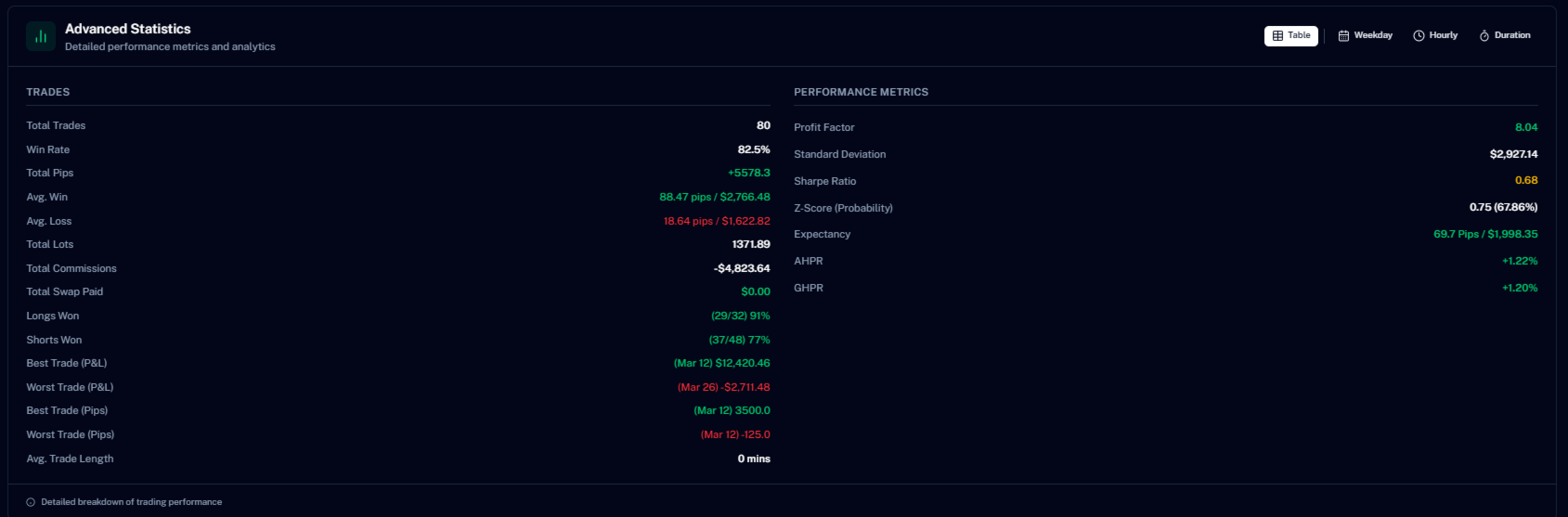Click the info icon in the footer
Viewport: 1568px width, 517px height.
(31, 502)
